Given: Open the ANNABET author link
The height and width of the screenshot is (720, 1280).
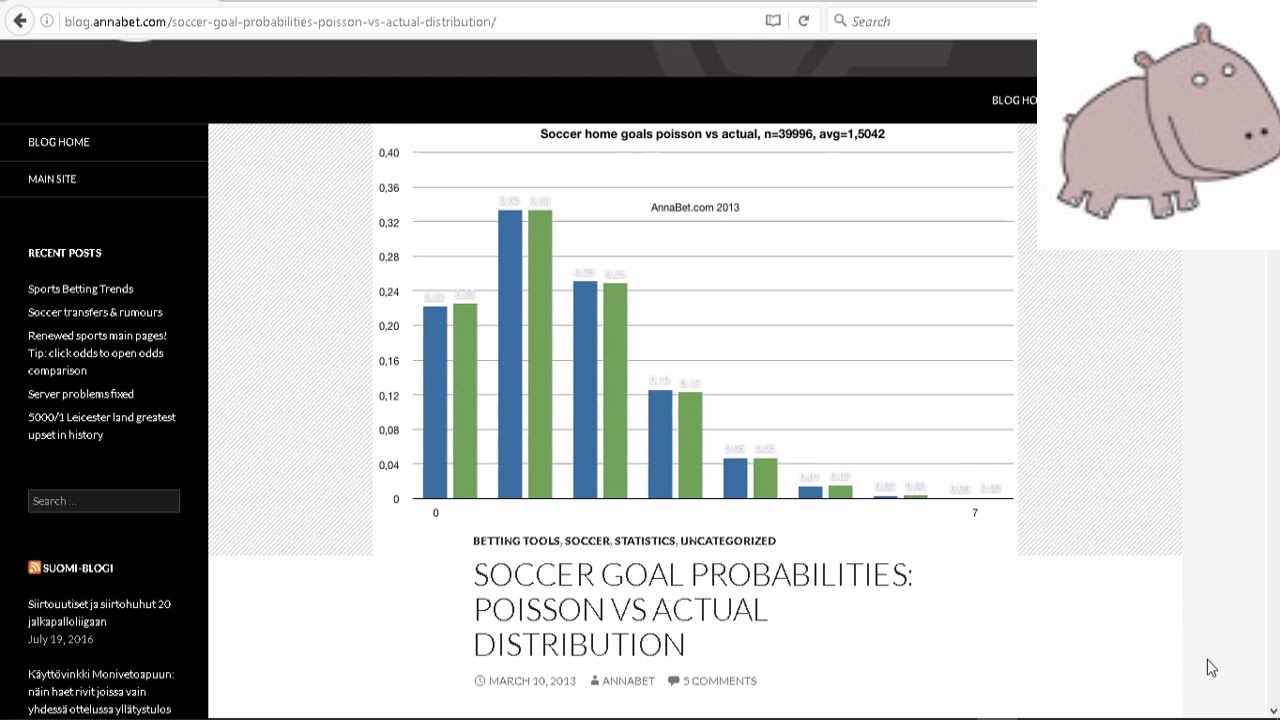Looking at the screenshot, I should point(628,681).
